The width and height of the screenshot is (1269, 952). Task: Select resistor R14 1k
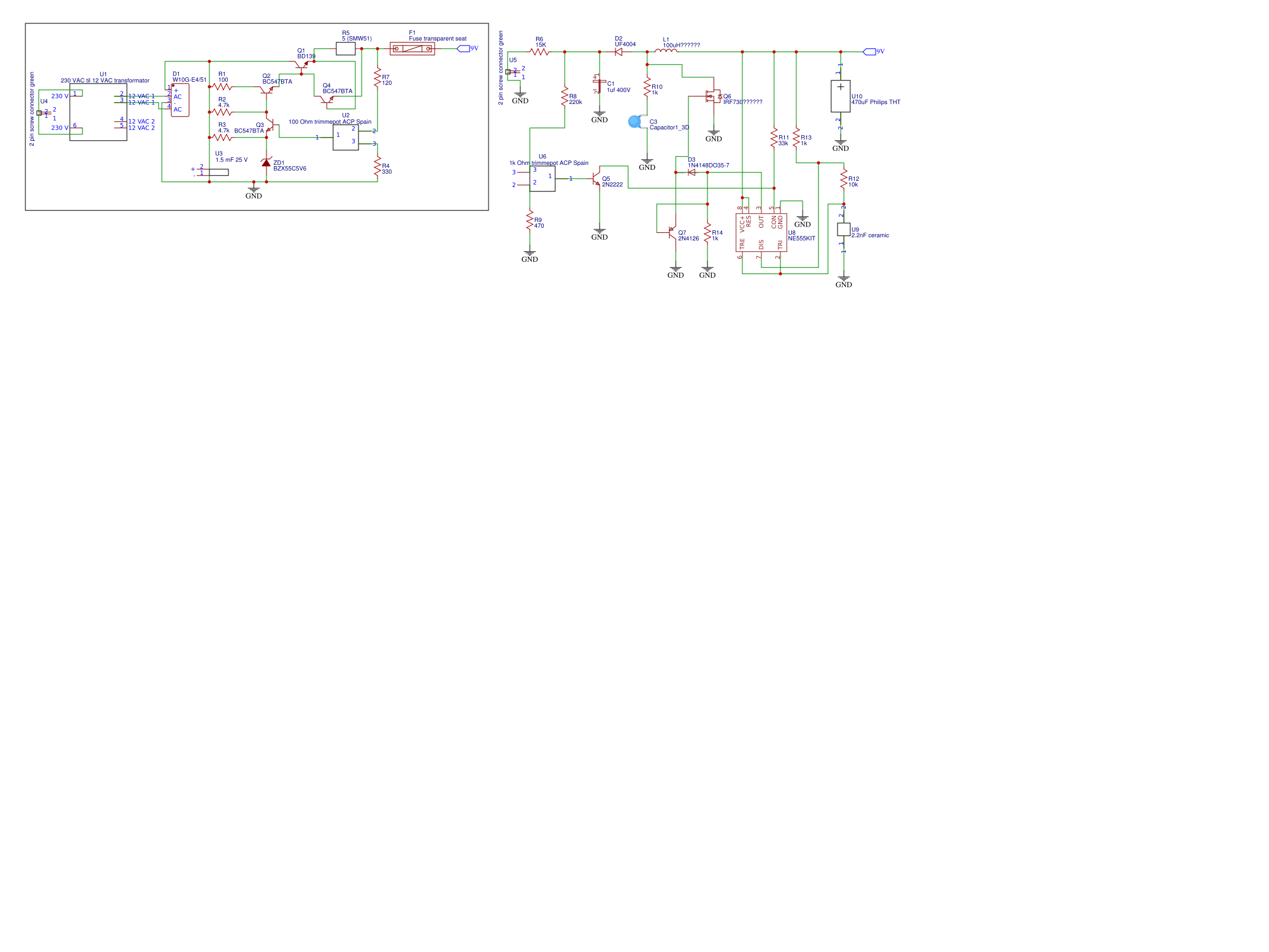click(x=707, y=233)
